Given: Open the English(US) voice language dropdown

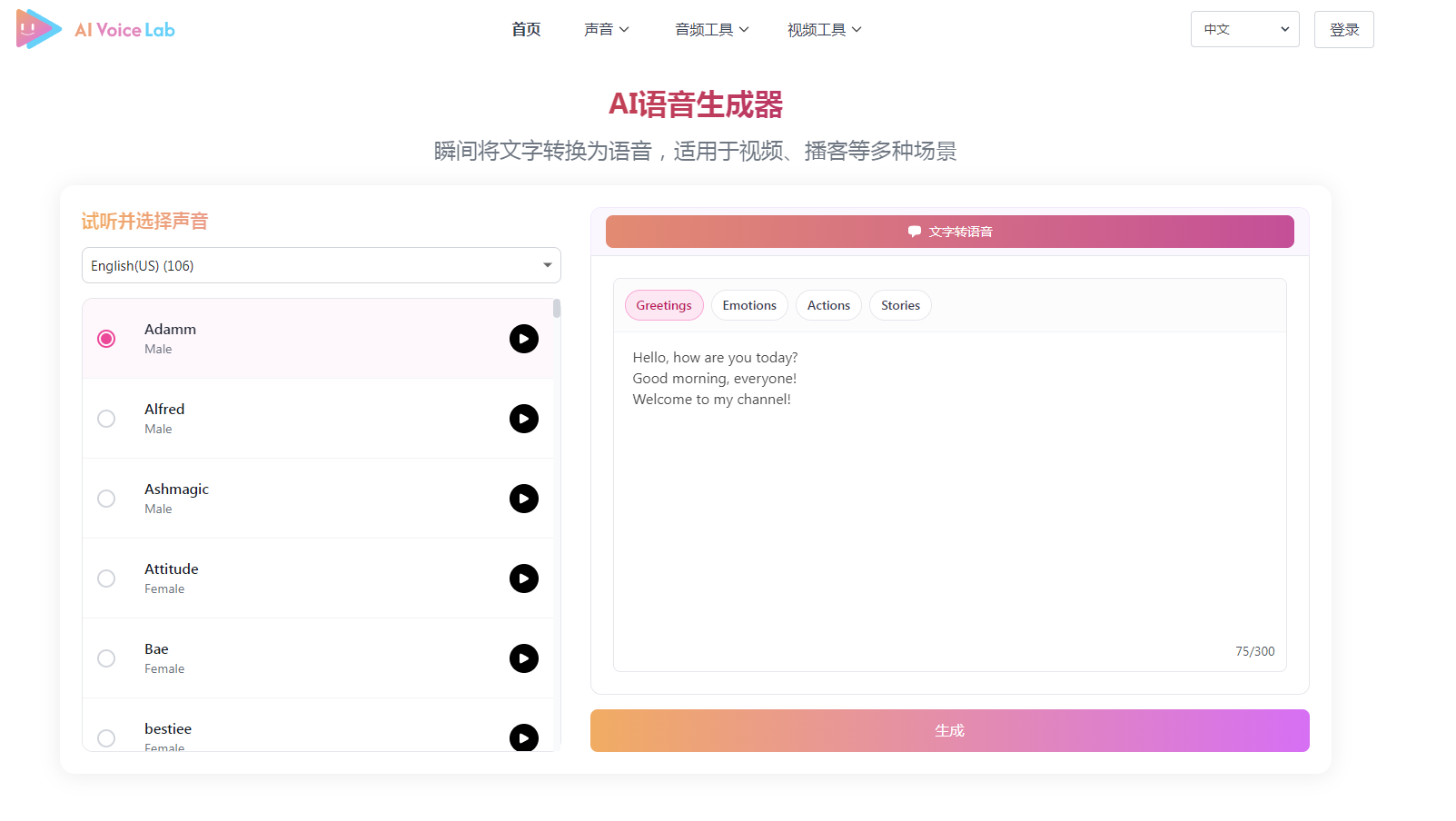Looking at the screenshot, I should [x=321, y=265].
